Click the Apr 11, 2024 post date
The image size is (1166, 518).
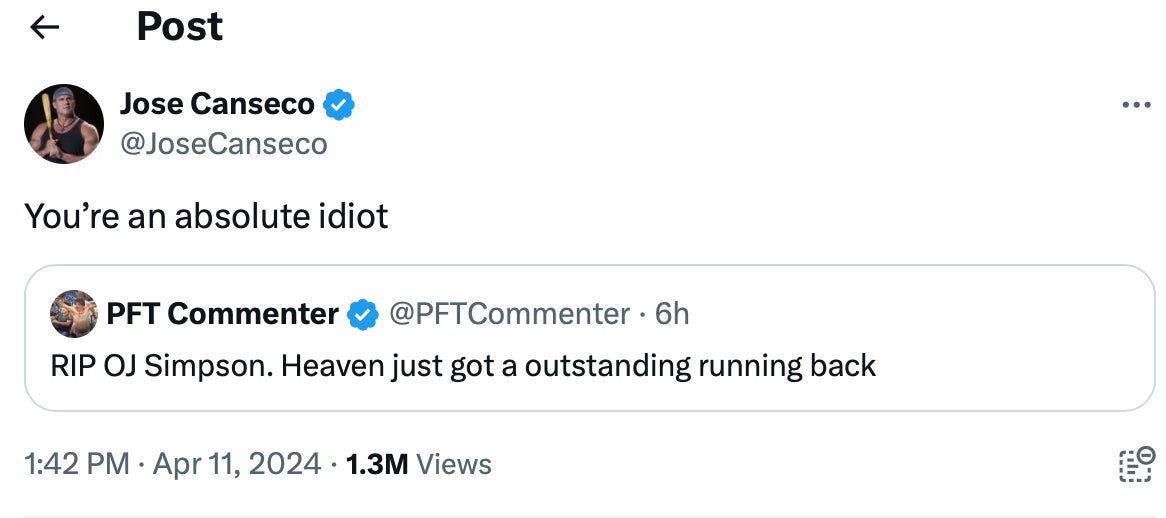click(235, 464)
